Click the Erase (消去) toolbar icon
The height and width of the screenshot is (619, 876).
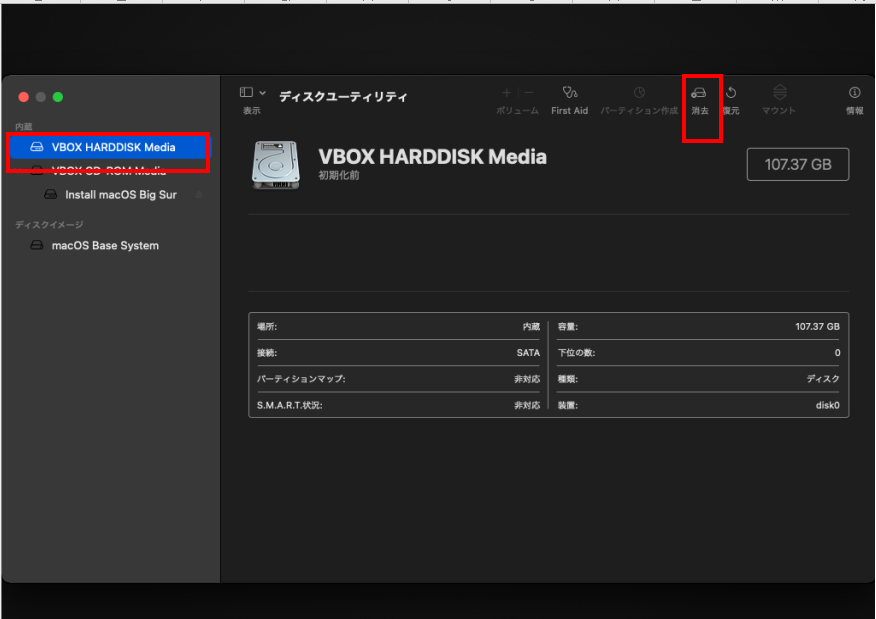coord(699,93)
